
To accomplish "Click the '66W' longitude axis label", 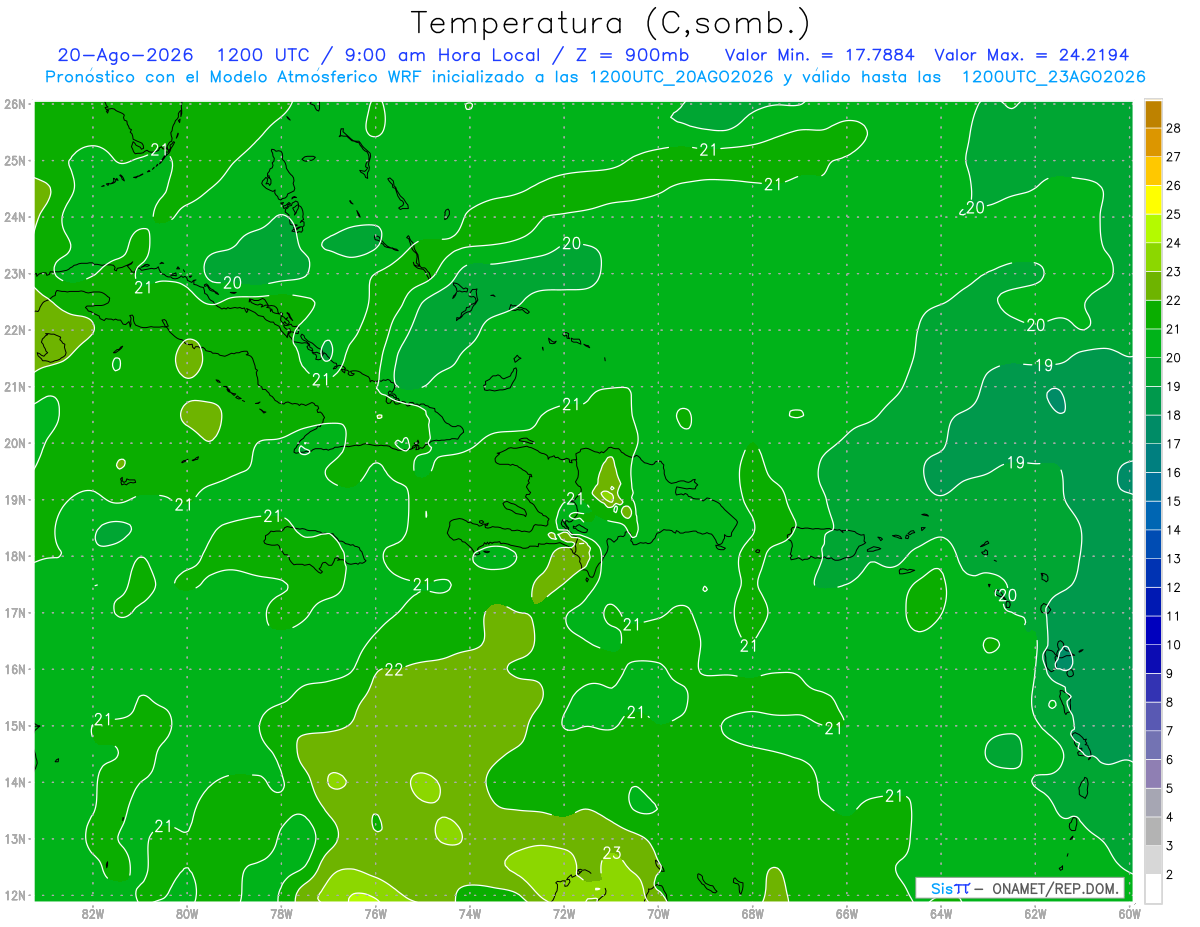I will point(846,913).
